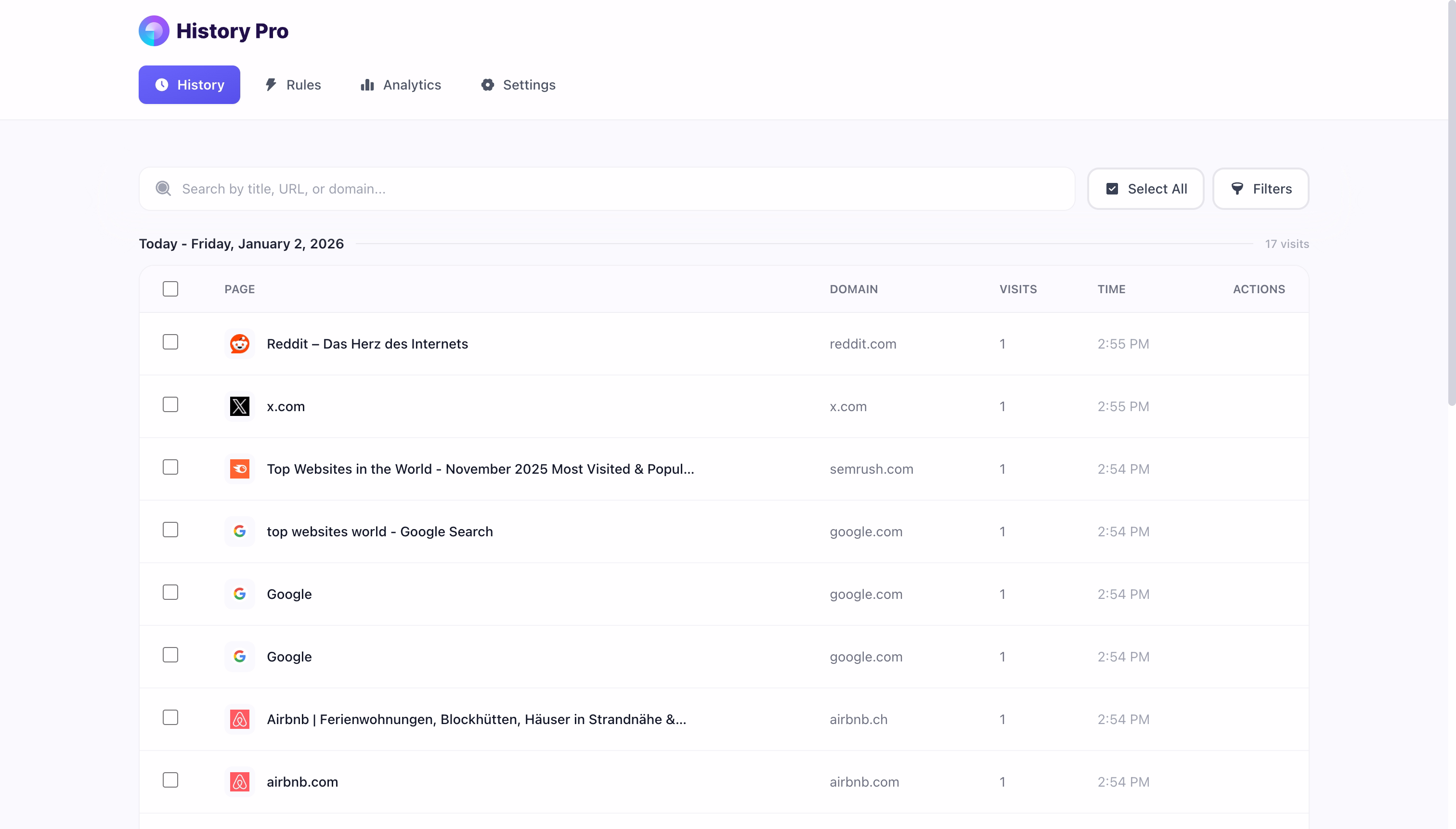Check the select-all checkbox in the table header
Viewport: 1456px width, 829px height.
coord(169,289)
